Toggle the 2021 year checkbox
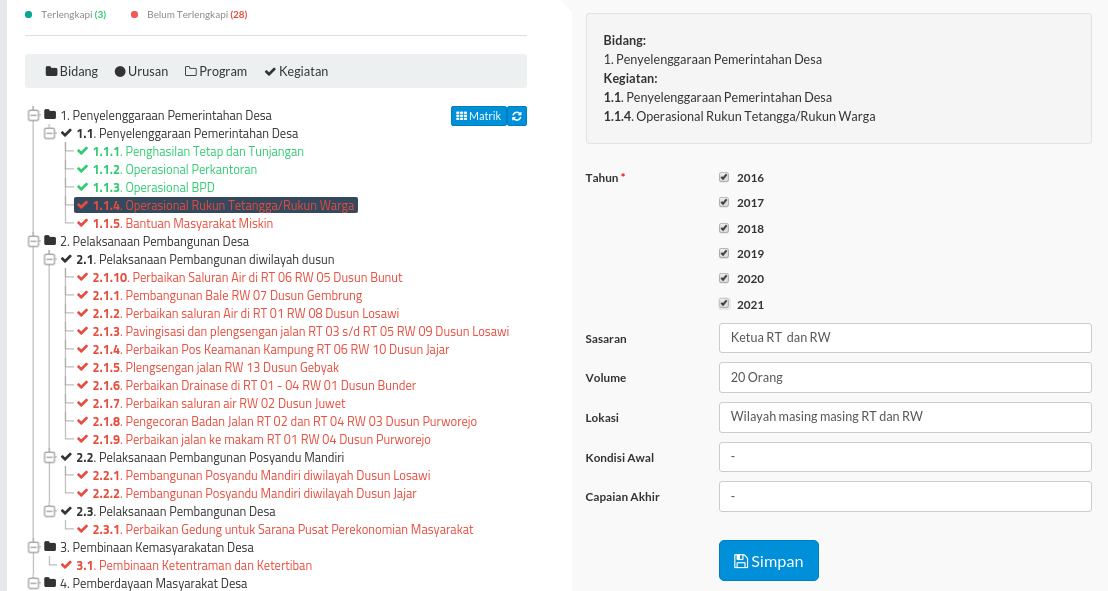 click(x=724, y=303)
